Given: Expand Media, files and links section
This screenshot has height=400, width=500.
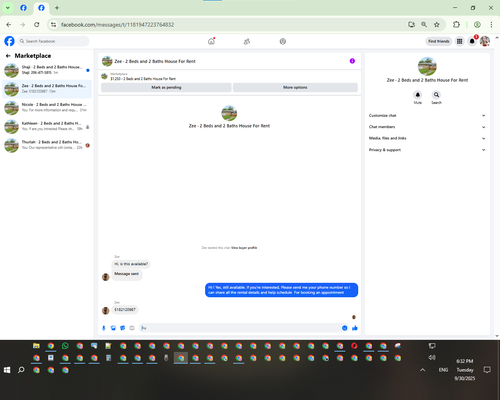Looking at the screenshot, I should click(427, 138).
